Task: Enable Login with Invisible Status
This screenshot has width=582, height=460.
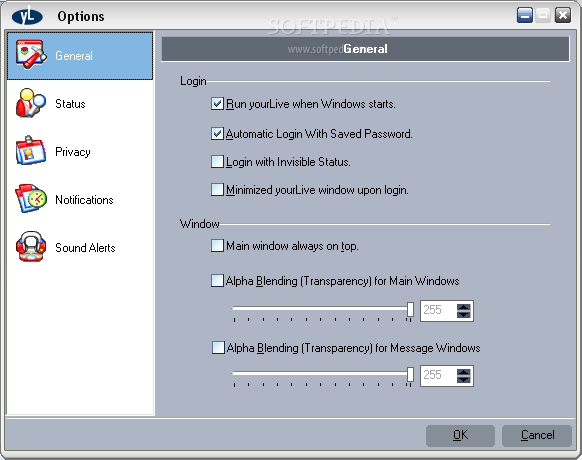Action: (x=217, y=162)
